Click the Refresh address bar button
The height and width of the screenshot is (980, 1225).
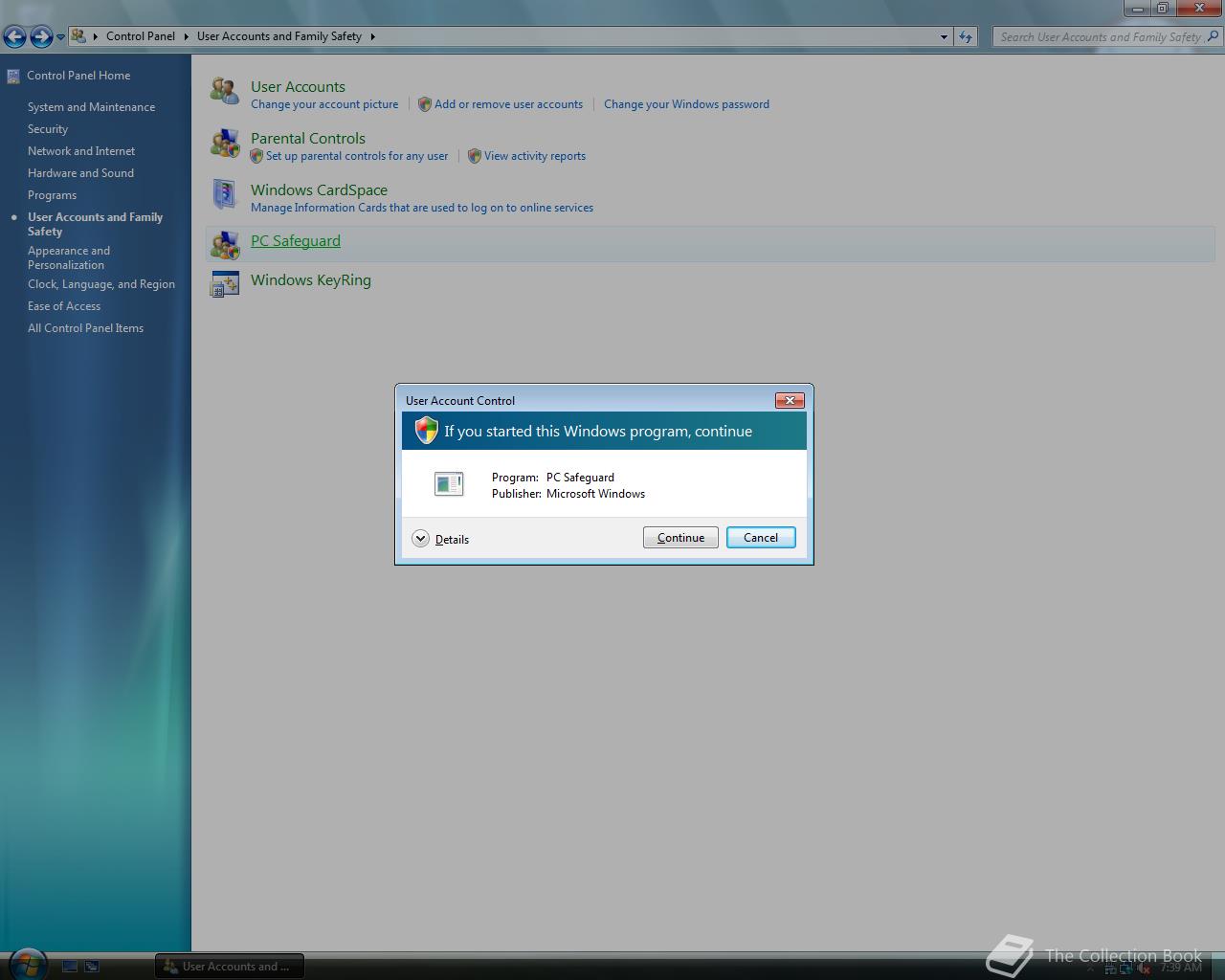pyautogui.click(x=966, y=36)
